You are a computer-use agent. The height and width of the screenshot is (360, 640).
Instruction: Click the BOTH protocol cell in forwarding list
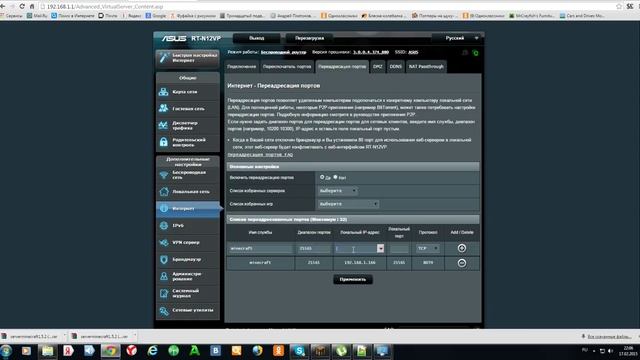click(x=428, y=262)
